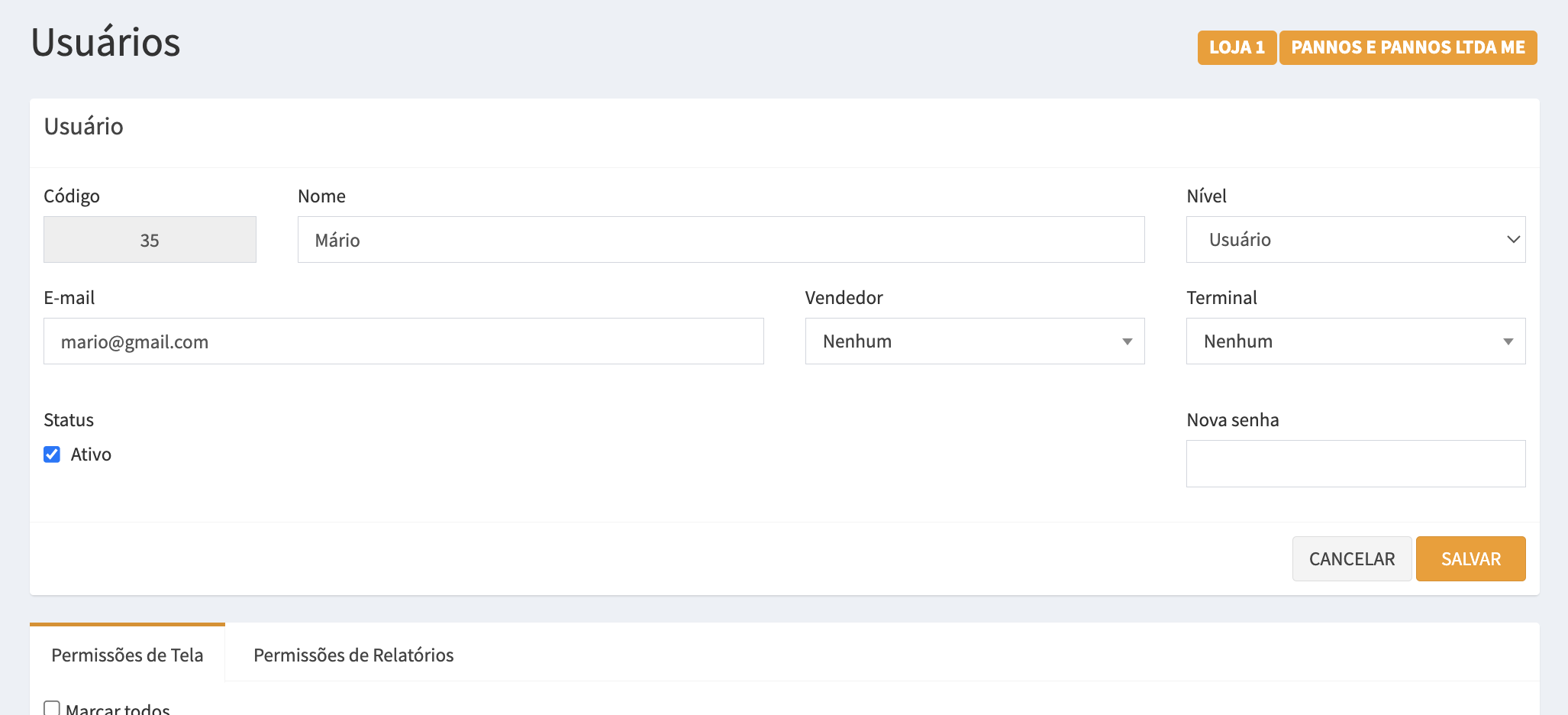This screenshot has height=715, width=1568.
Task: Select the Permissões de Tela tab
Action: point(127,655)
